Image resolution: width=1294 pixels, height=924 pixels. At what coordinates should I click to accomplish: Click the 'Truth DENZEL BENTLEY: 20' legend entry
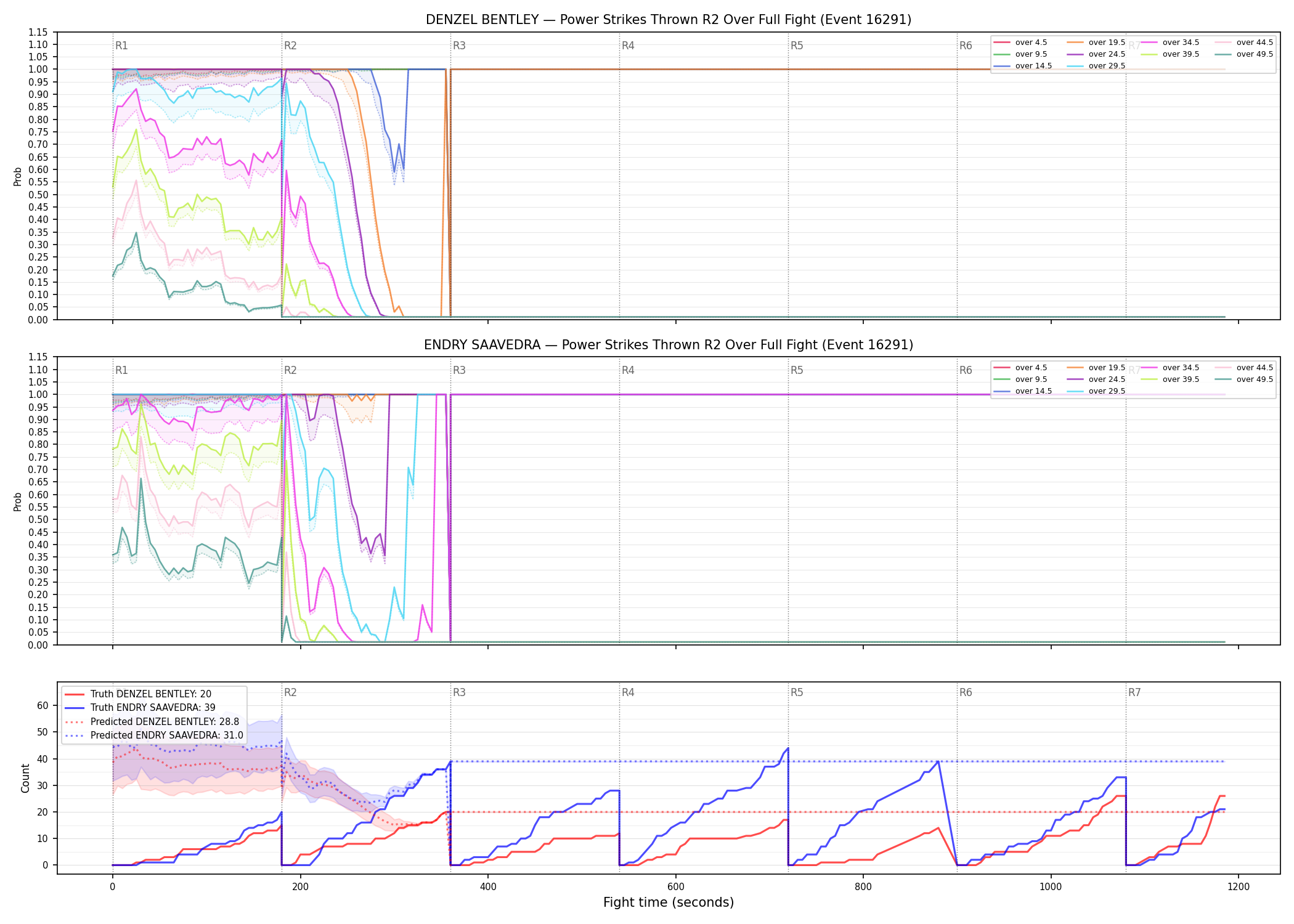pyautogui.click(x=138, y=694)
